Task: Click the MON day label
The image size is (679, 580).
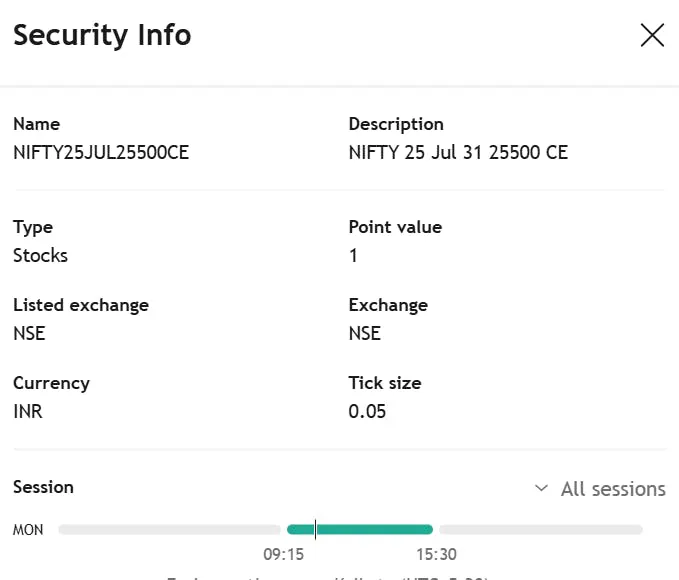Action: click(28, 530)
